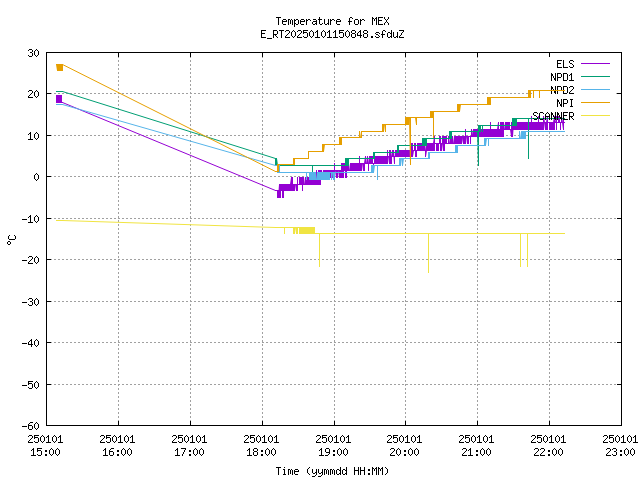Click the y-axis label -40
The width and height of the screenshot is (640, 480).
tap(31, 343)
